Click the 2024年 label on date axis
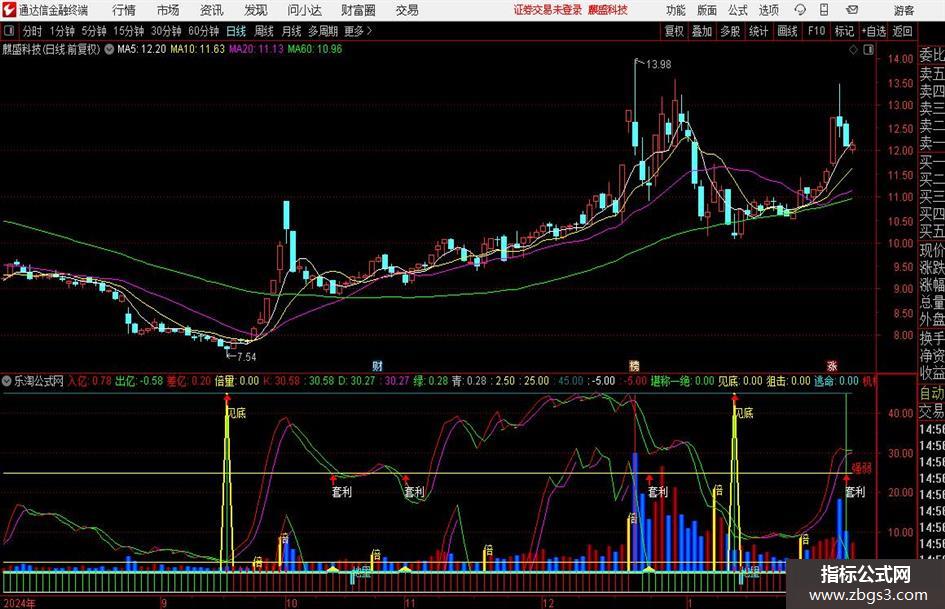The height and width of the screenshot is (609, 945). (x=20, y=603)
